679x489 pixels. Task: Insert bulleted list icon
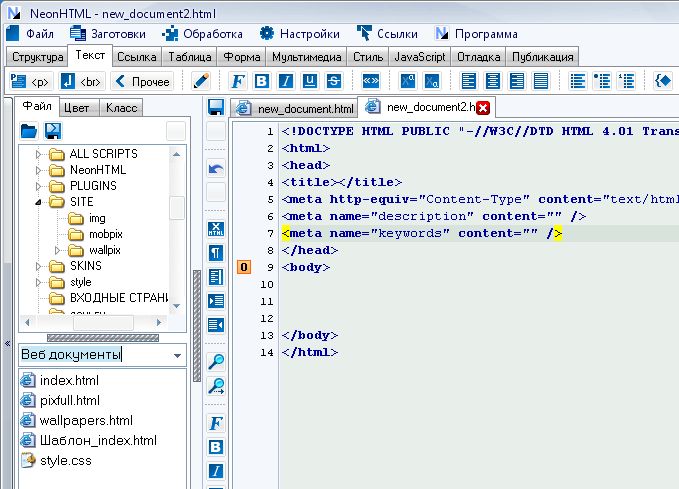point(602,81)
